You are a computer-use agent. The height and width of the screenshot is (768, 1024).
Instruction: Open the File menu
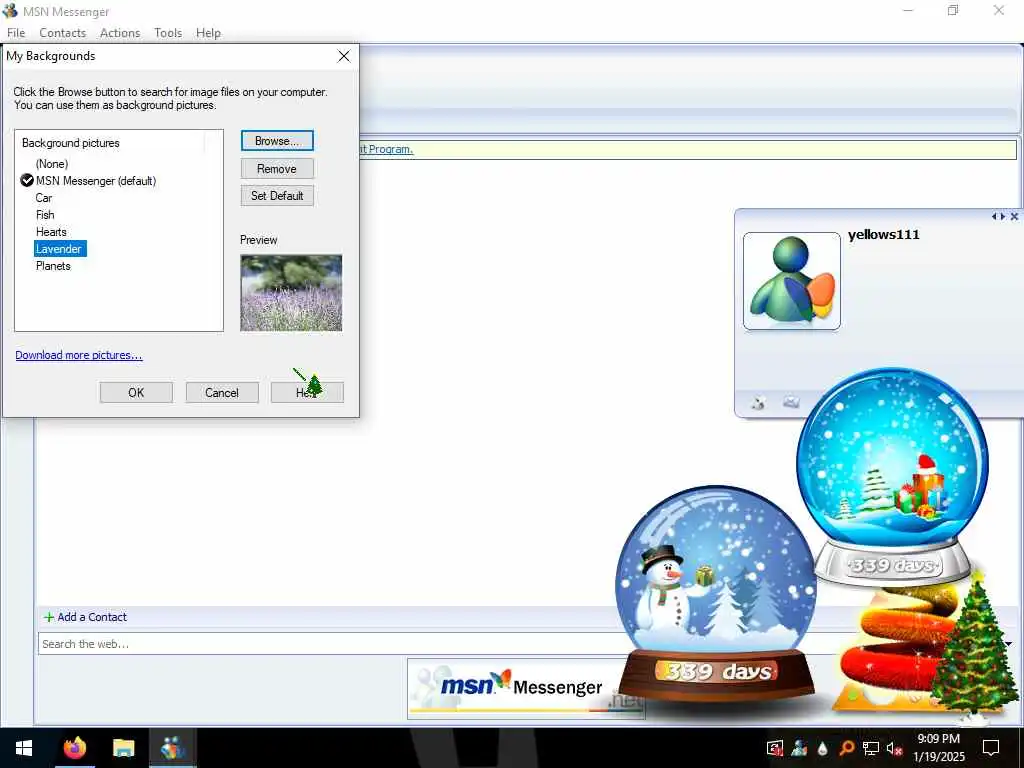pyautogui.click(x=16, y=33)
